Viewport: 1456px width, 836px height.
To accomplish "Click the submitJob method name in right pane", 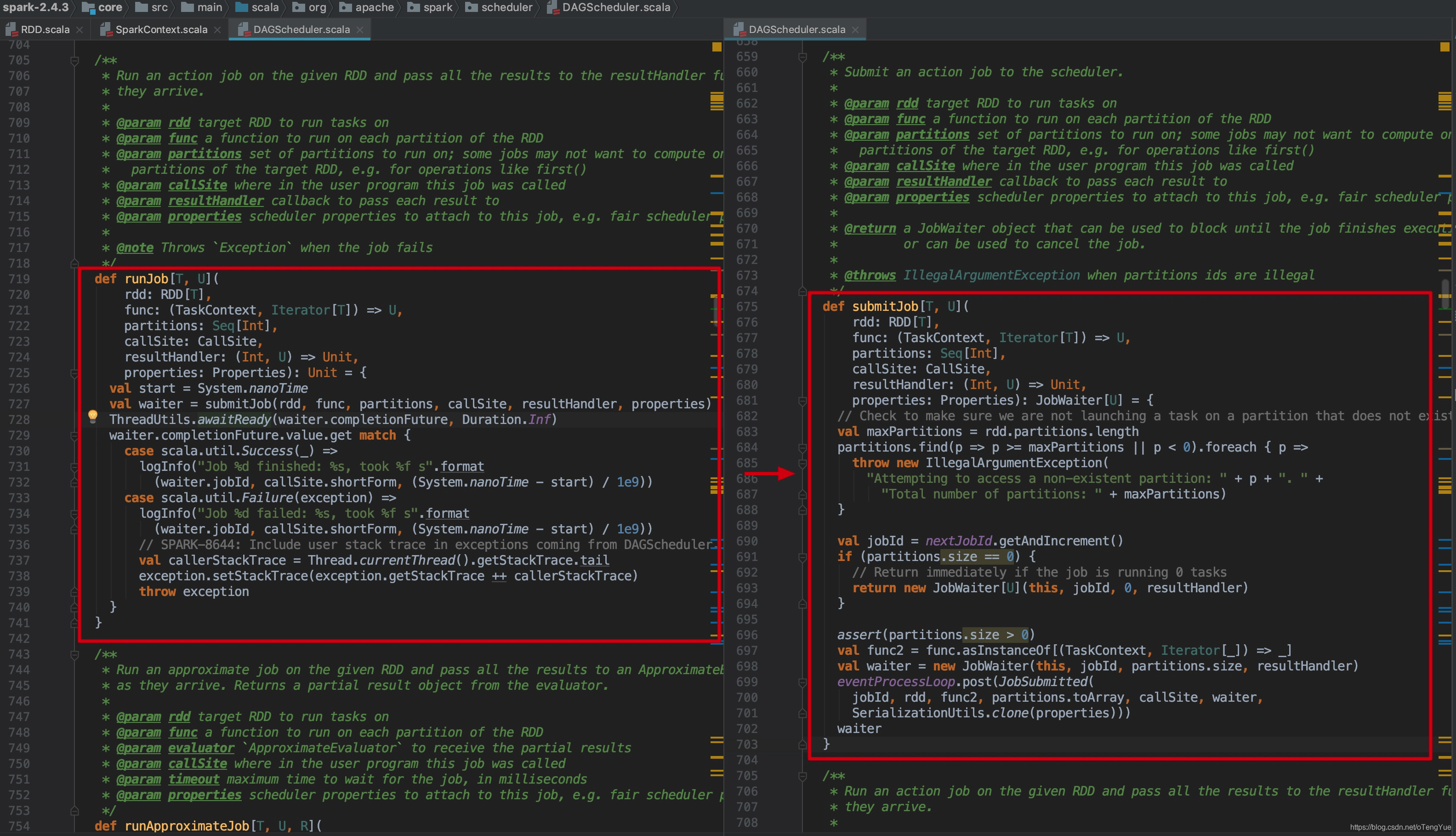I will [x=885, y=307].
